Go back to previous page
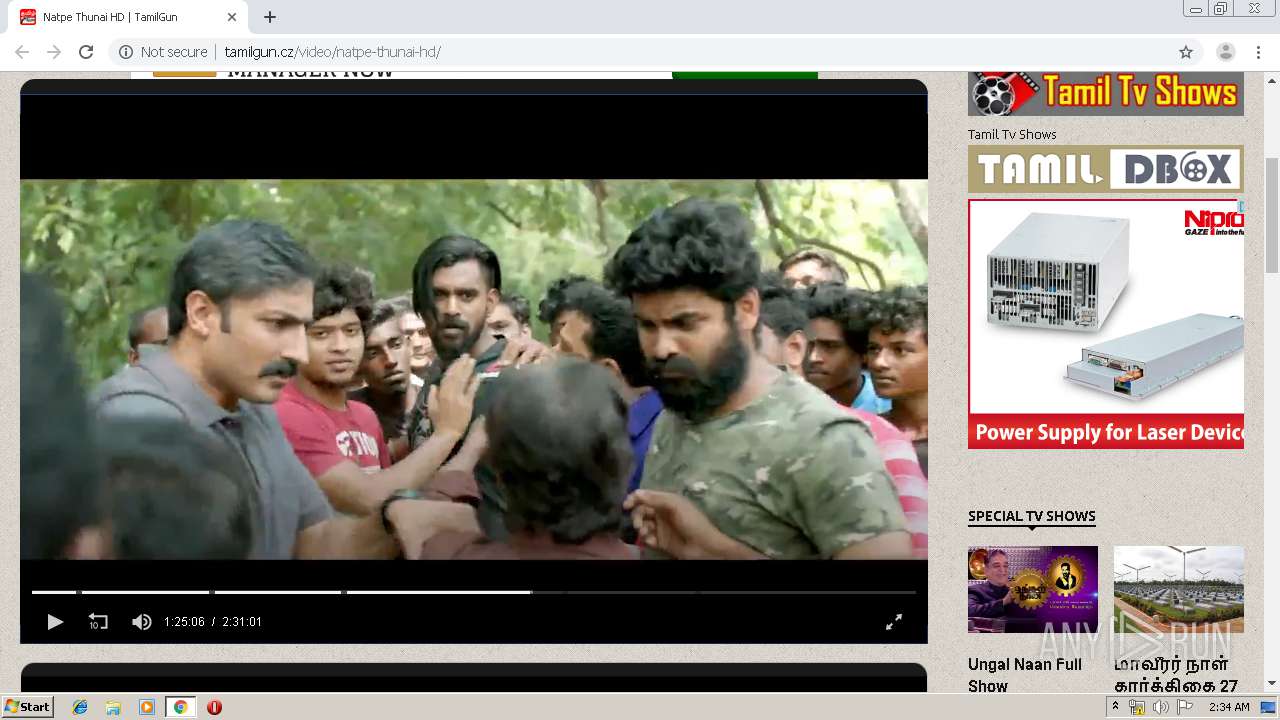Image resolution: width=1280 pixels, height=720 pixels. coord(22,52)
